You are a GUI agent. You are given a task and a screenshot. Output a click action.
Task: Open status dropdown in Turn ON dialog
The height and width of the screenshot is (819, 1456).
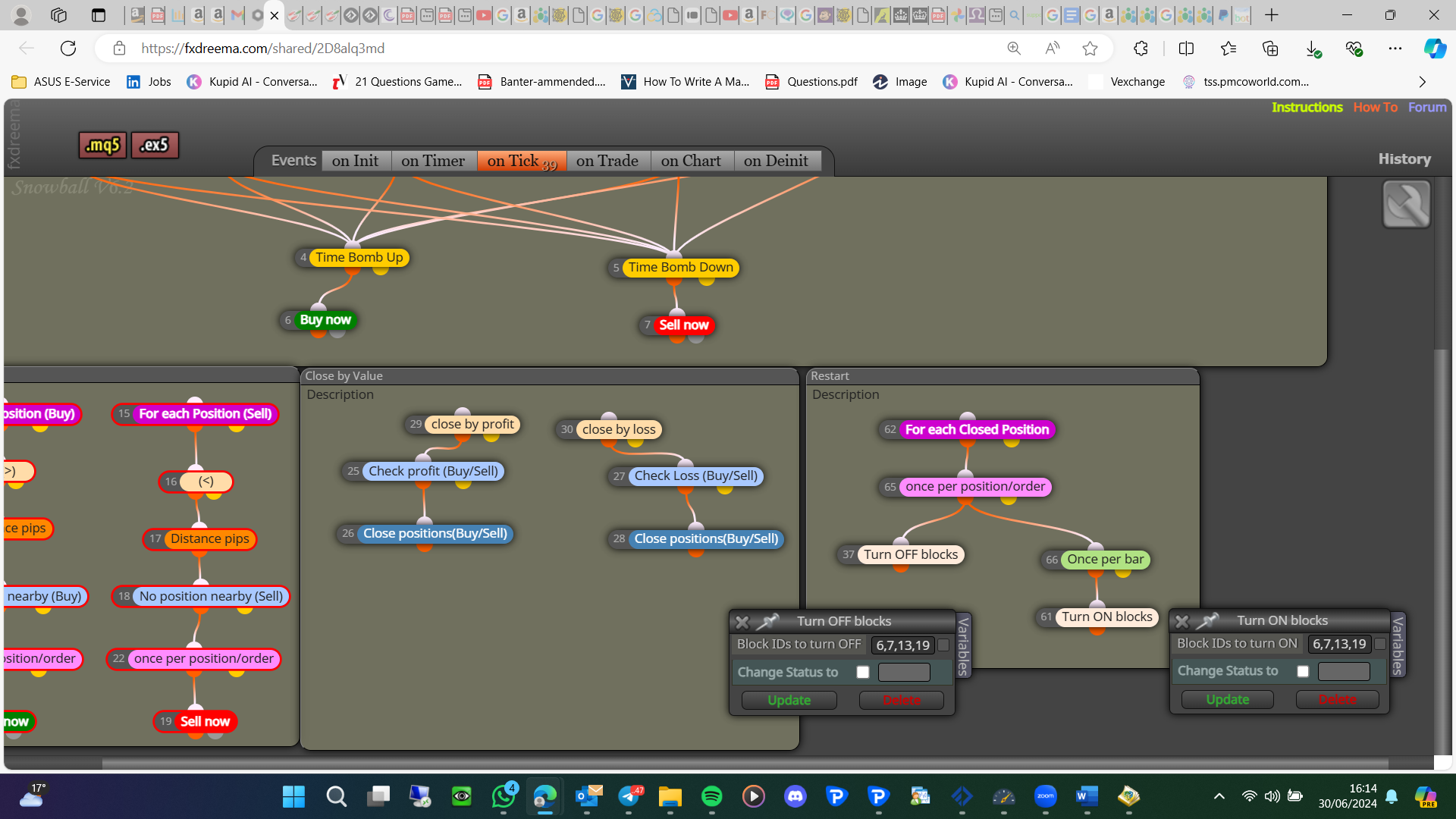click(1344, 671)
